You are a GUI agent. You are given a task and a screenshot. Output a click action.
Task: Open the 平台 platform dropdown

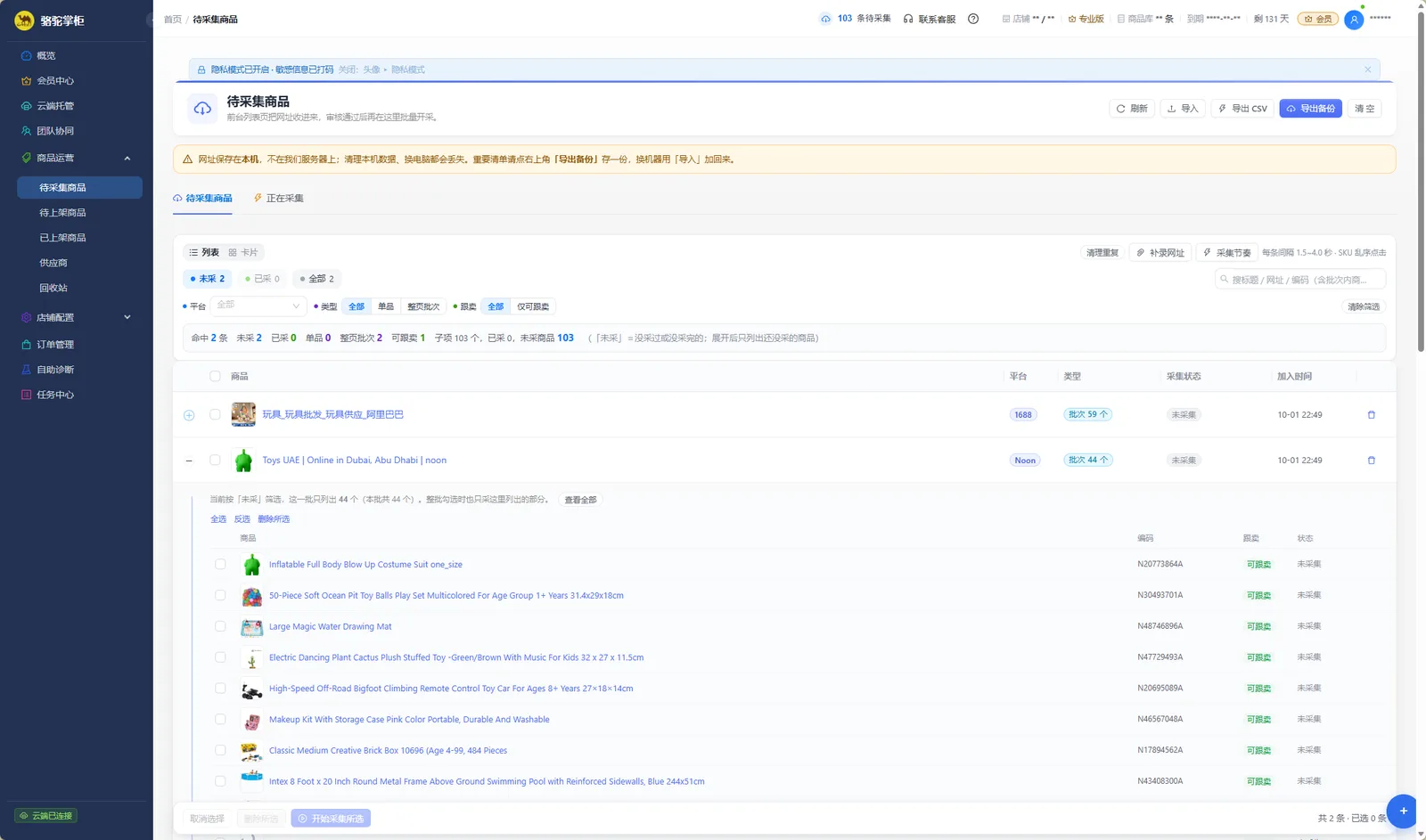[x=259, y=306]
